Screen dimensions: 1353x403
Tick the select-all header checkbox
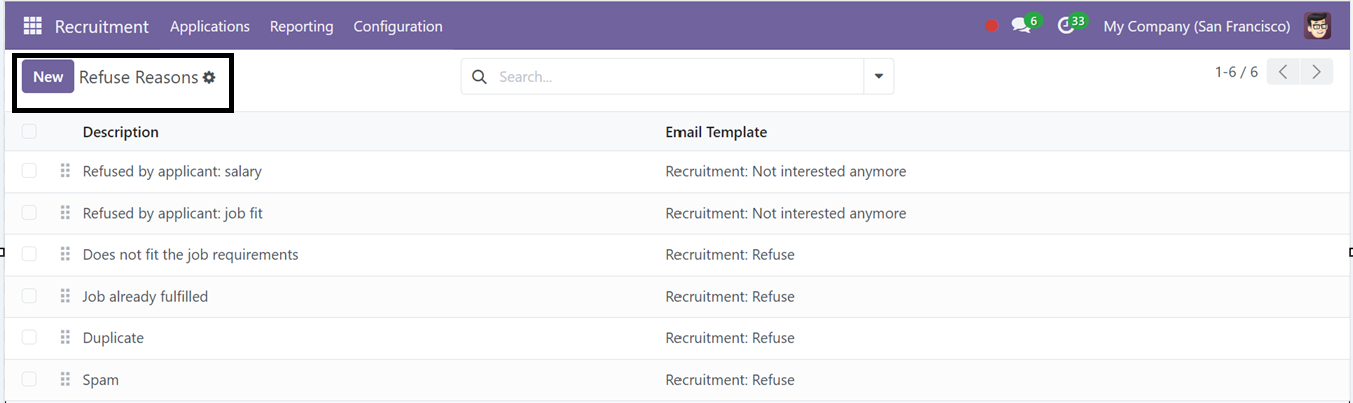tap(29, 132)
